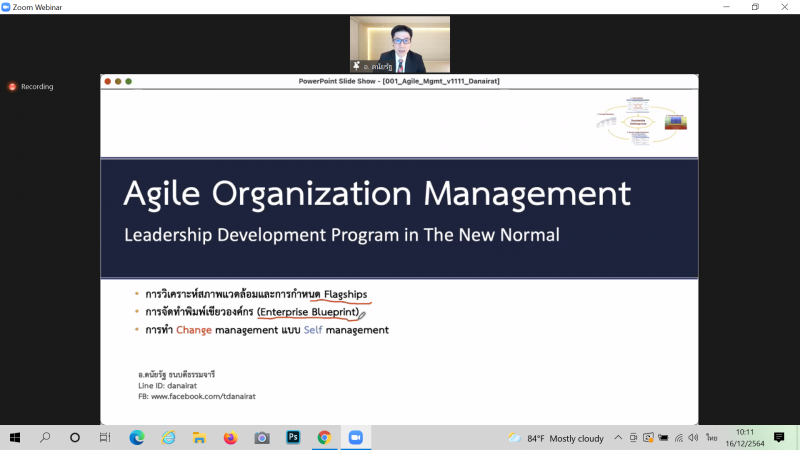Click the PowerPoint Slide Show title text
This screenshot has height=450, width=800.
399,81
